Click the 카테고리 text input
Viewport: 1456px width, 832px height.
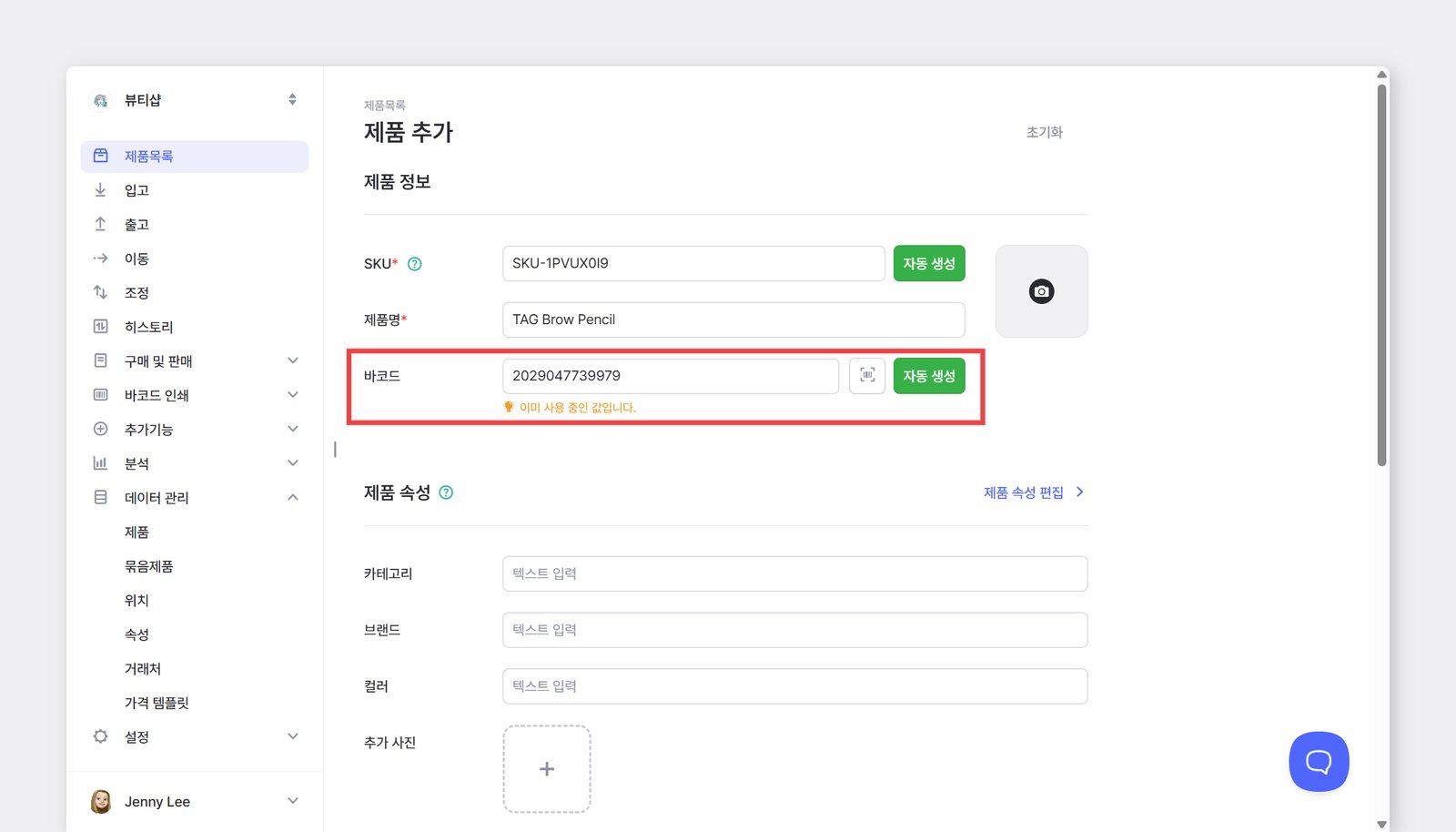795,573
